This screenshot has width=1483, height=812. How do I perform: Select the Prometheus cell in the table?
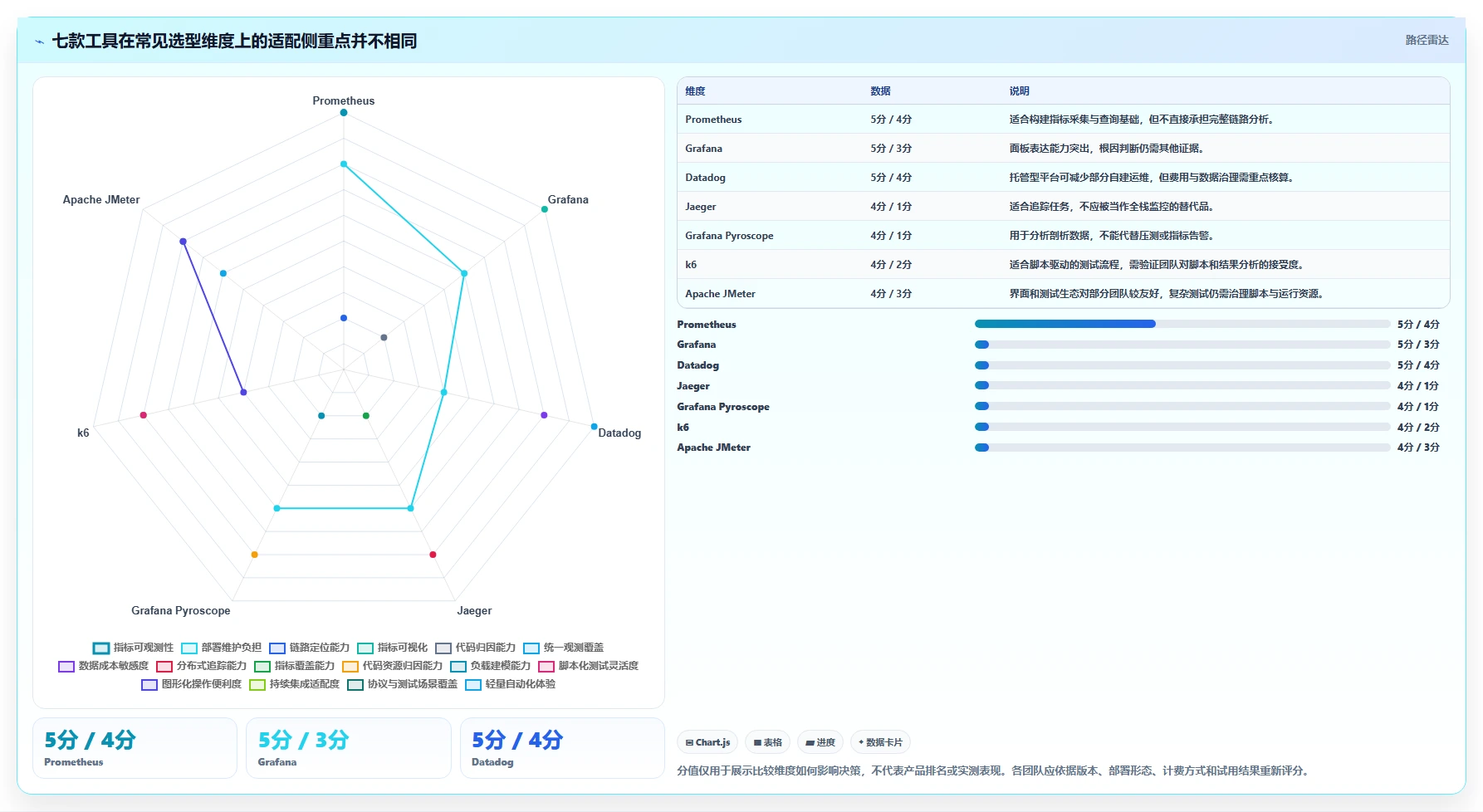tap(713, 120)
